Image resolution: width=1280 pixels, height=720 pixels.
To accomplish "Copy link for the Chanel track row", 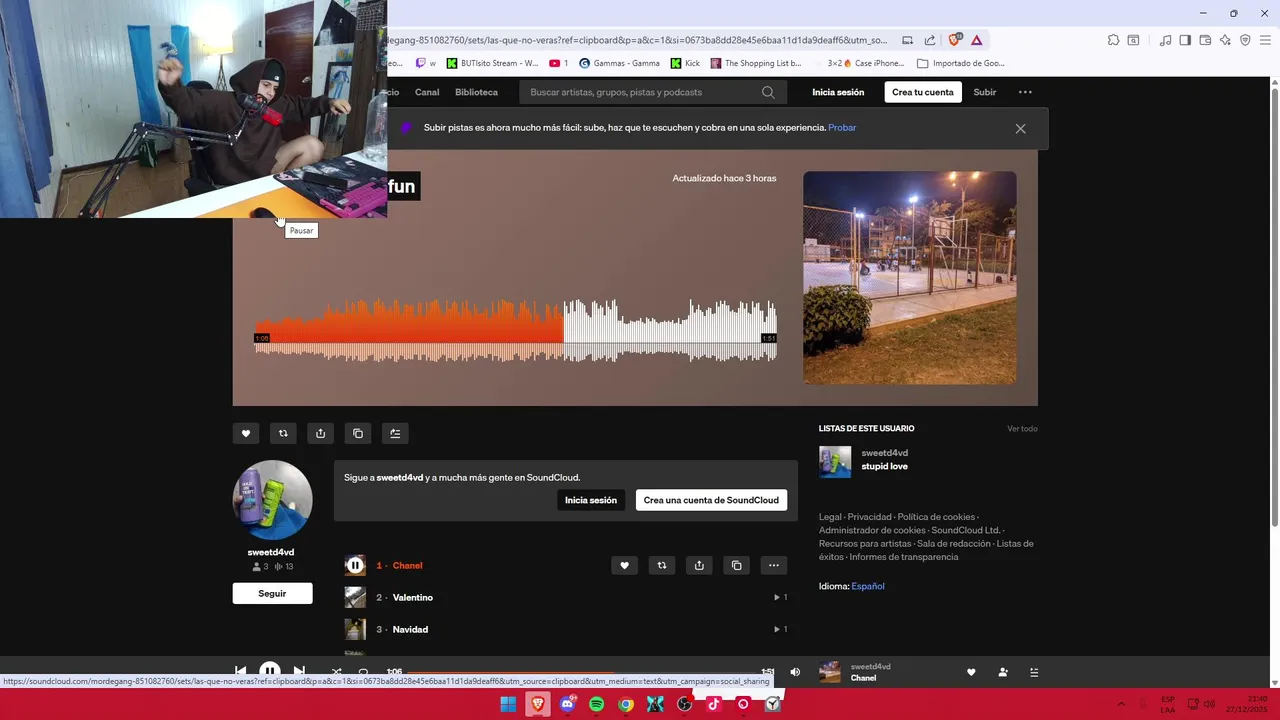I will (x=736, y=565).
